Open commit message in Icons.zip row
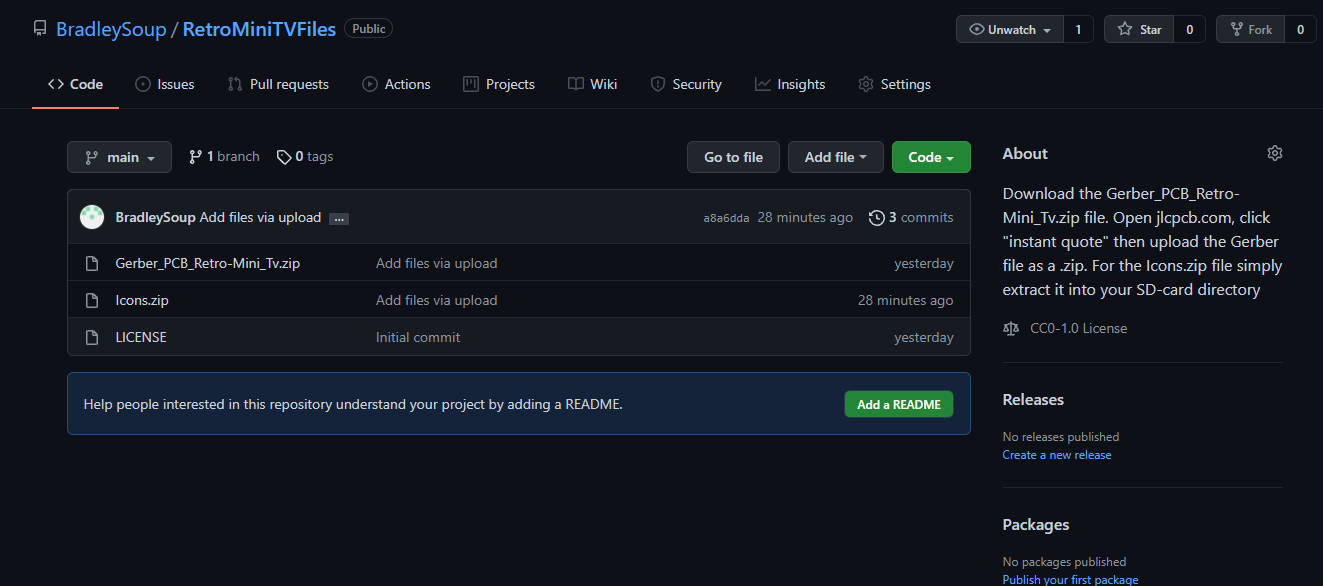 pyautogui.click(x=436, y=300)
